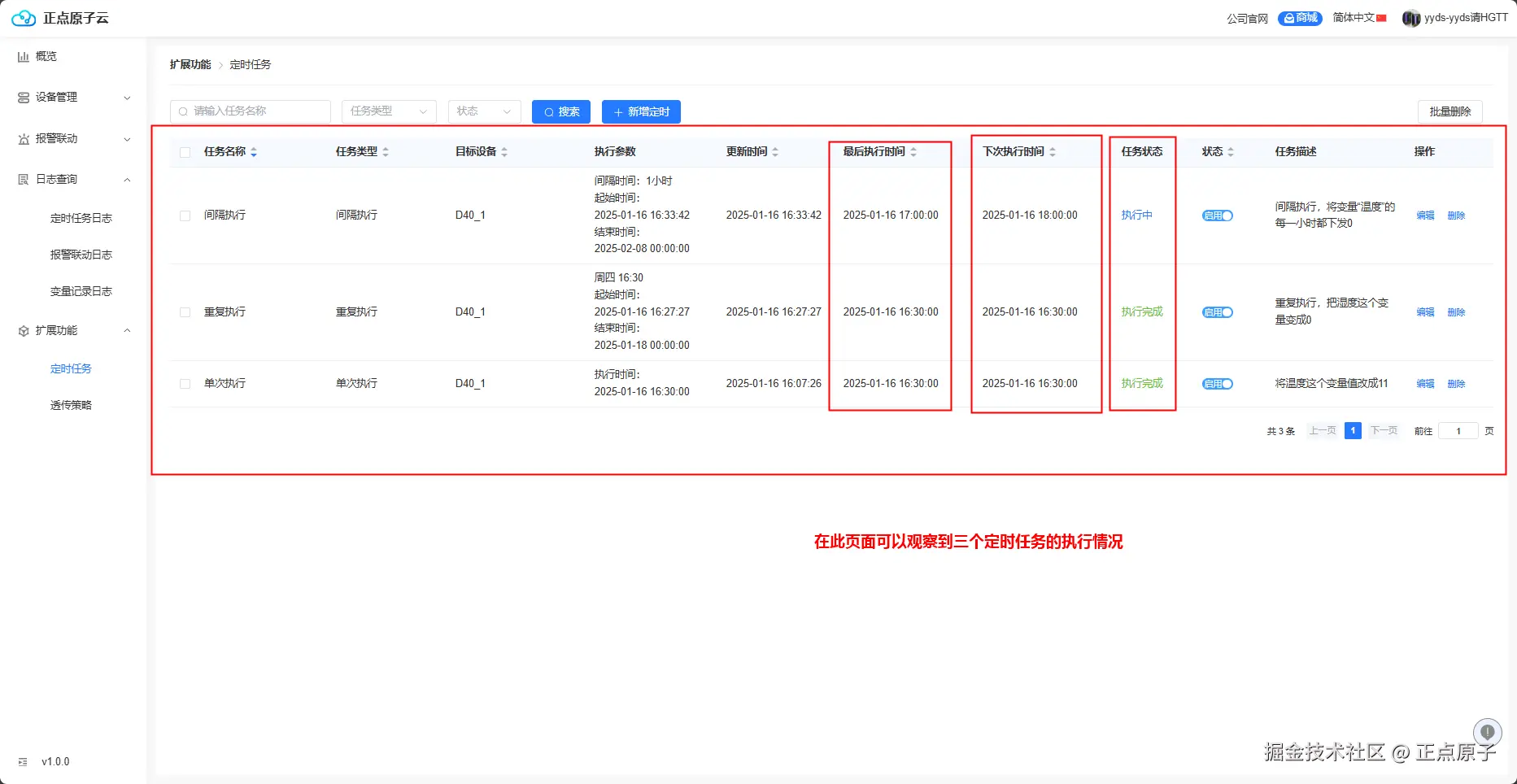
Task: Click the 报警联动 alarm icon
Action: click(24, 139)
